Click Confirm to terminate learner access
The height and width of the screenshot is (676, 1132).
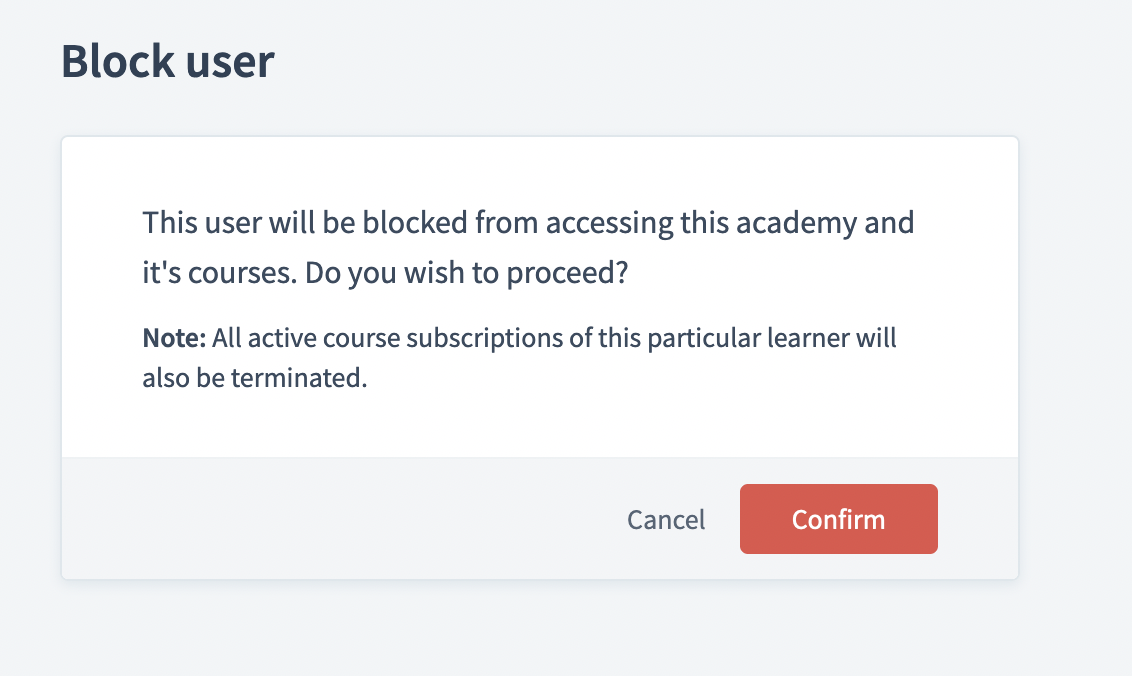click(838, 519)
